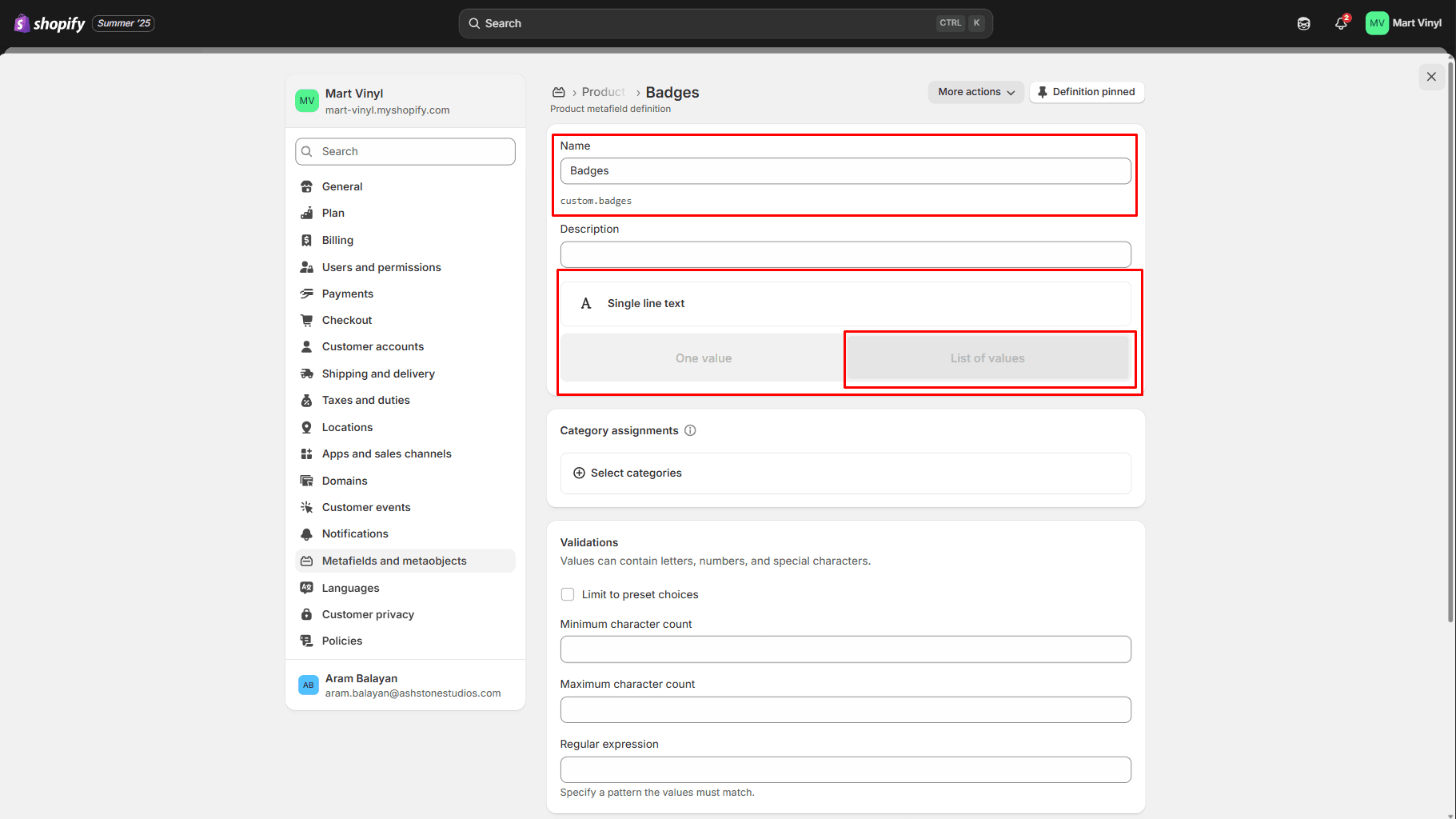This screenshot has height=819, width=1456.
Task: Click the plus icon beside Select categories
Action: (579, 473)
